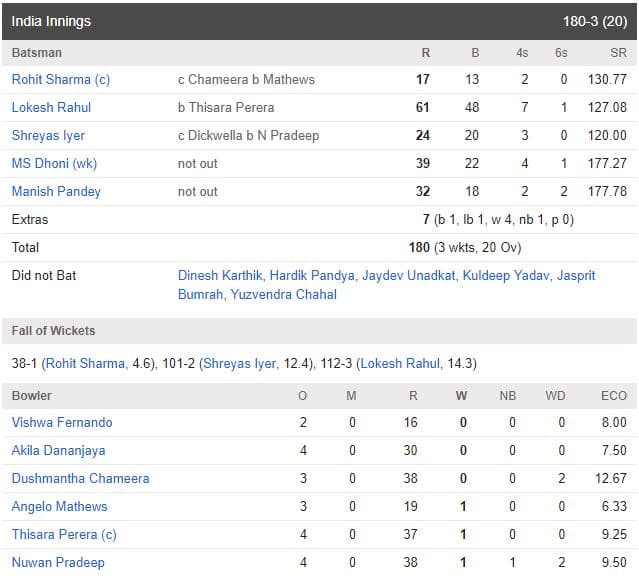Click Jaydev Unadkat's name
This screenshot has width=639, height=582.
click(406, 275)
